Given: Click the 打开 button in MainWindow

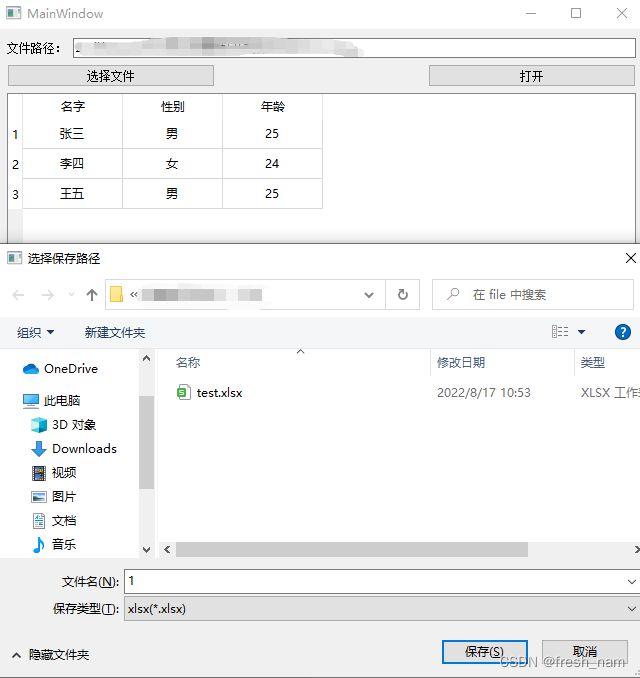Looking at the screenshot, I should (x=531, y=76).
